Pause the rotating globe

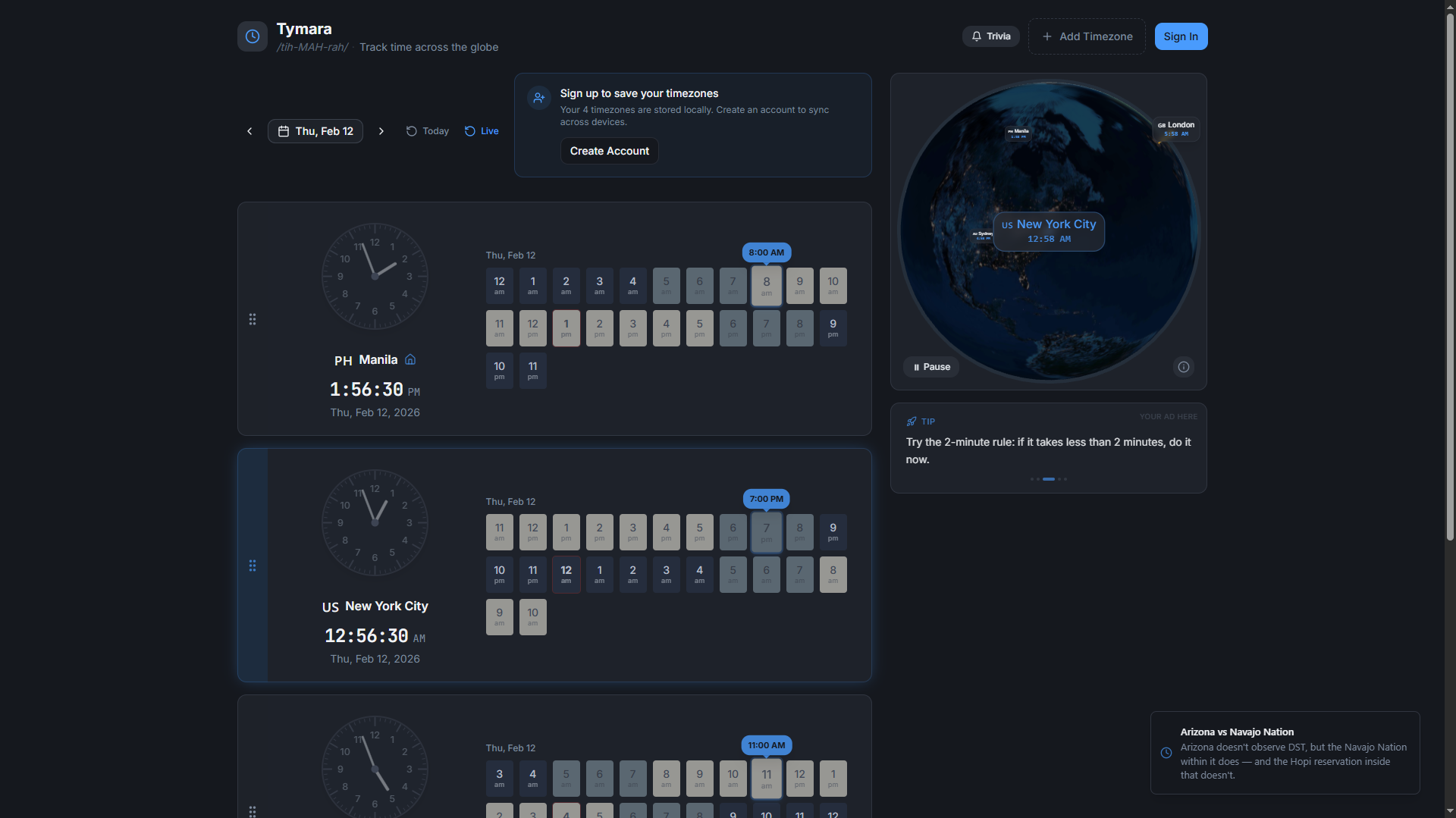(930, 367)
